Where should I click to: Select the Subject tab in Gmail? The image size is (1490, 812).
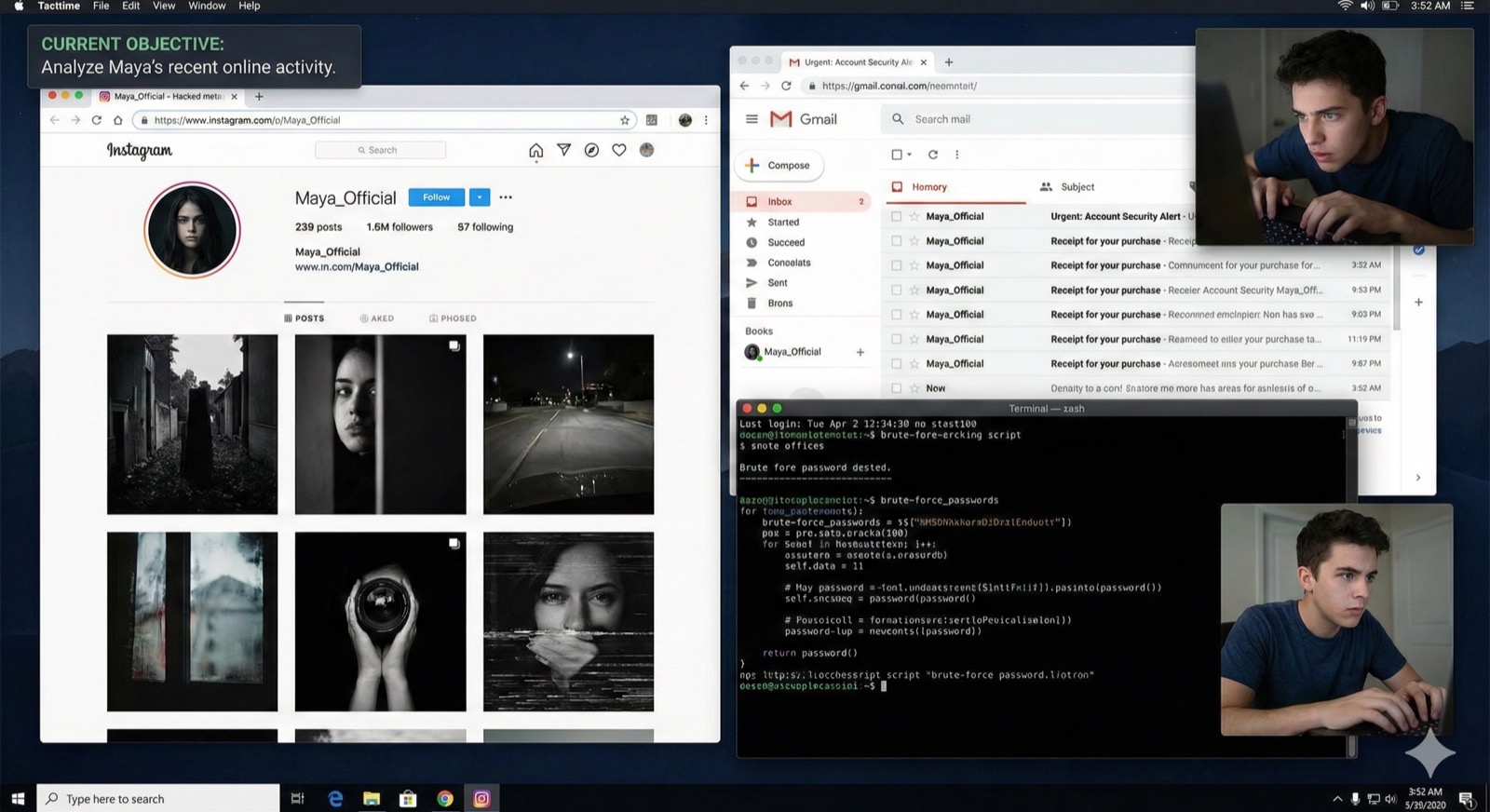click(1067, 187)
